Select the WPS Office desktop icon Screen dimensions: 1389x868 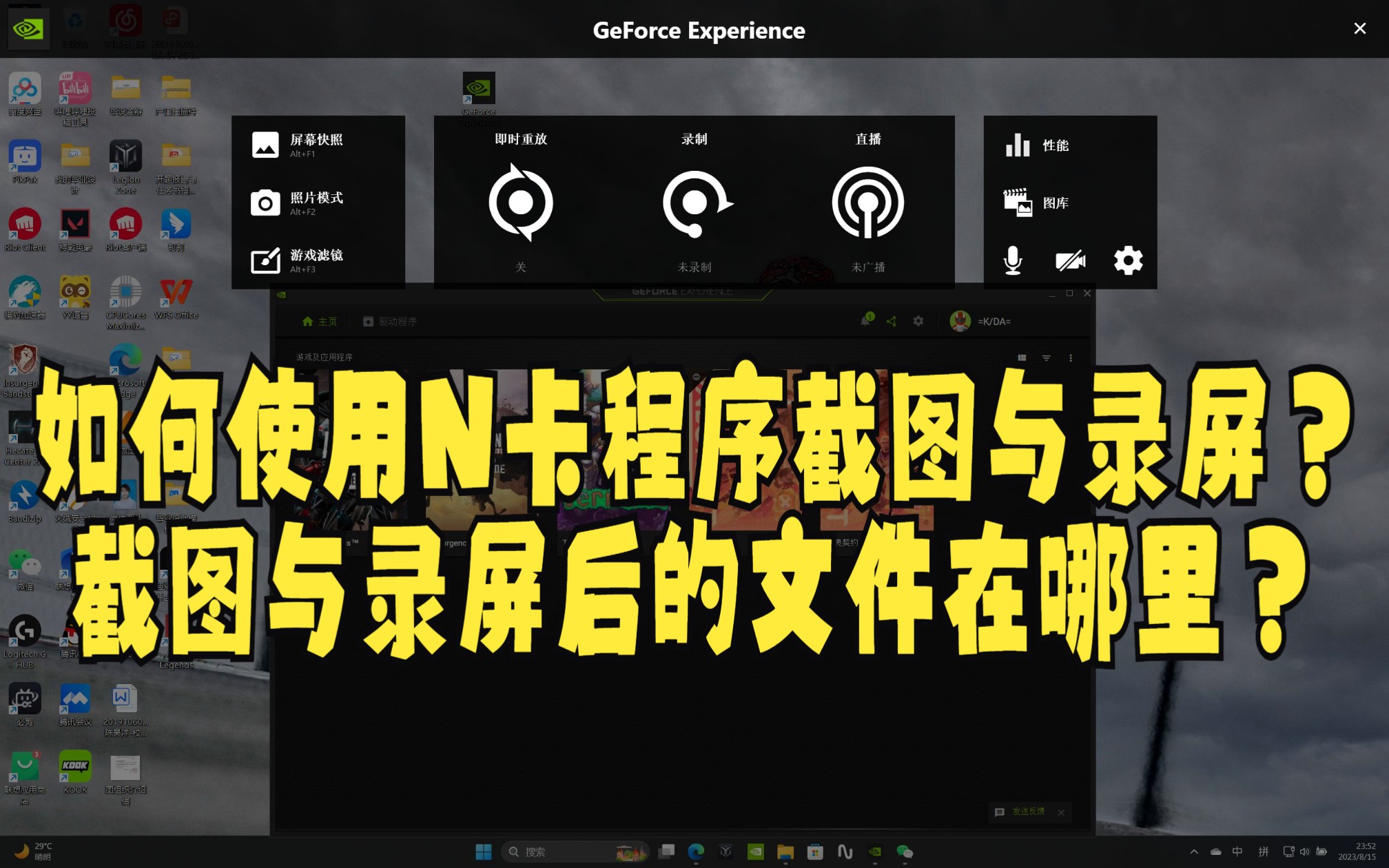pos(176,297)
